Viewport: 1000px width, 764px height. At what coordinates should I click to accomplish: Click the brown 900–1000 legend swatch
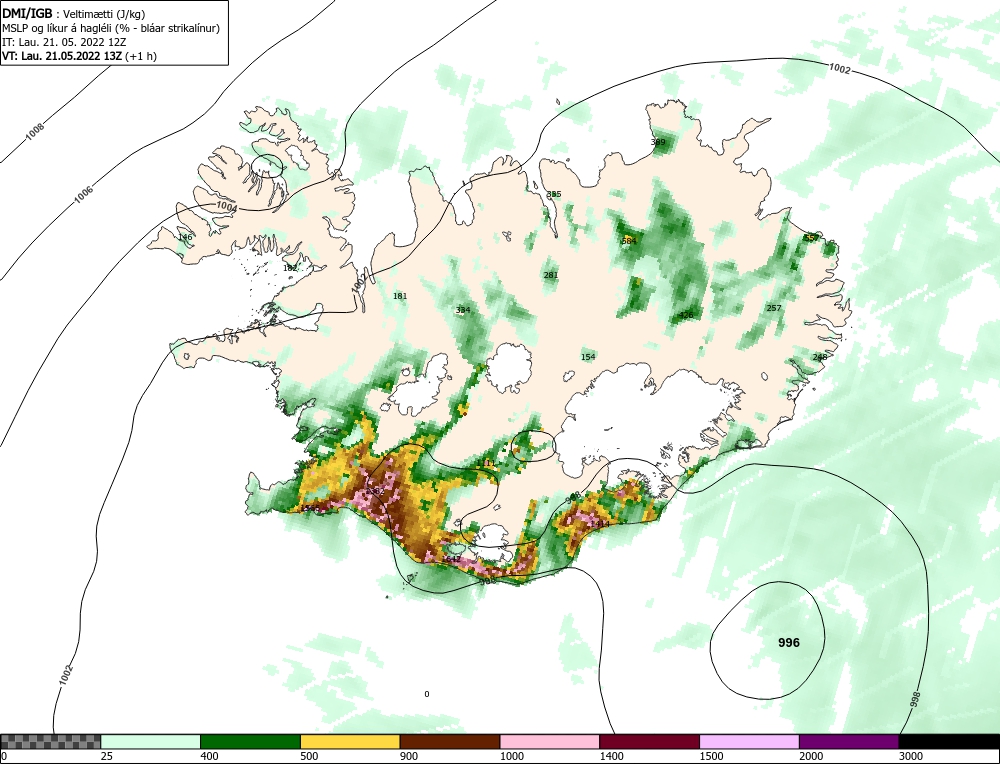click(x=450, y=741)
